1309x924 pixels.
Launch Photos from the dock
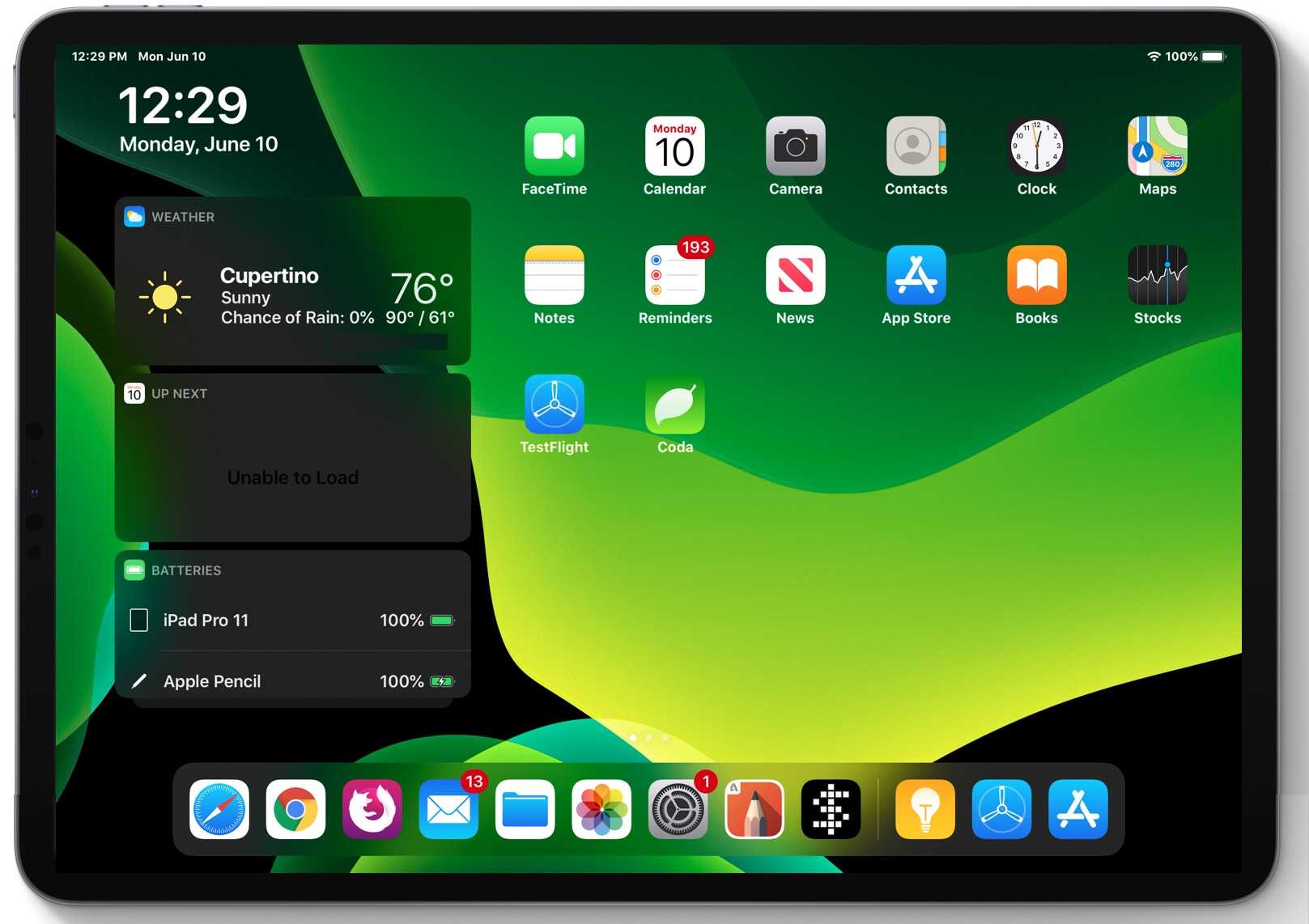(x=601, y=809)
